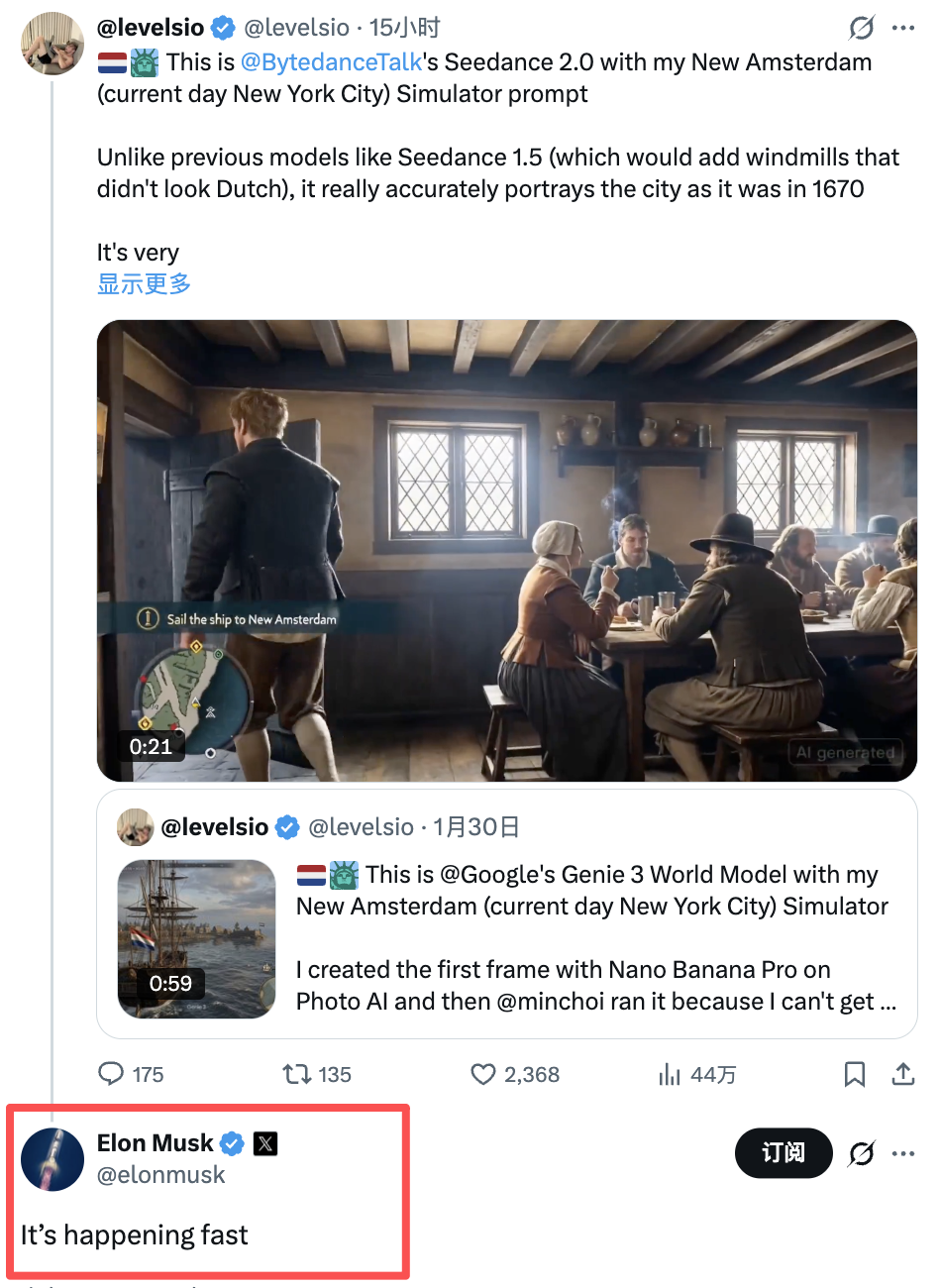Open the @elonmusk handle link
This screenshot has width=941, height=1288.
(160, 1175)
